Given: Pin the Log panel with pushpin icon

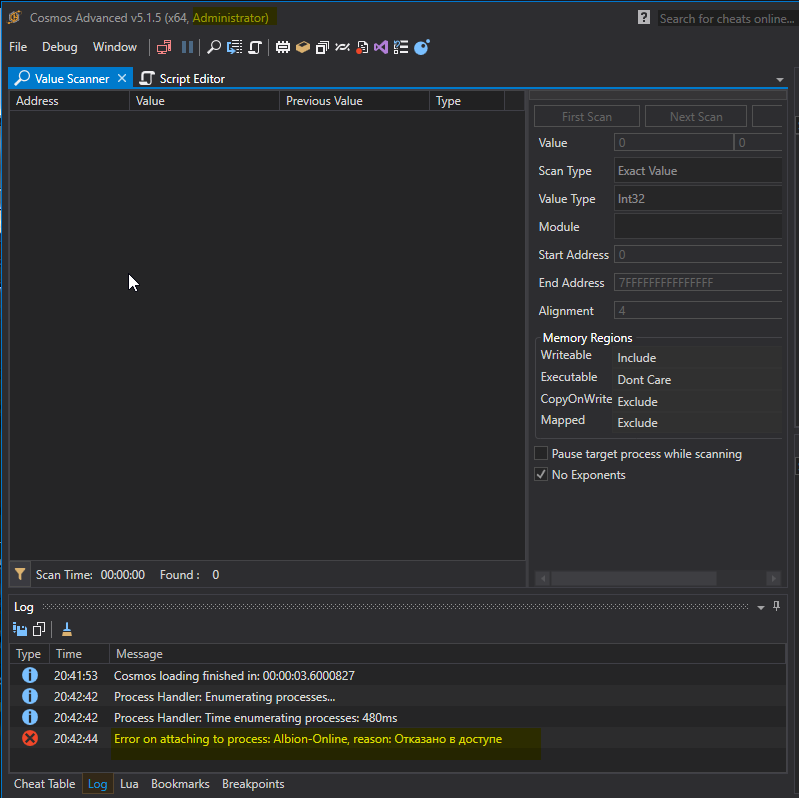Looking at the screenshot, I should [x=776, y=606].
